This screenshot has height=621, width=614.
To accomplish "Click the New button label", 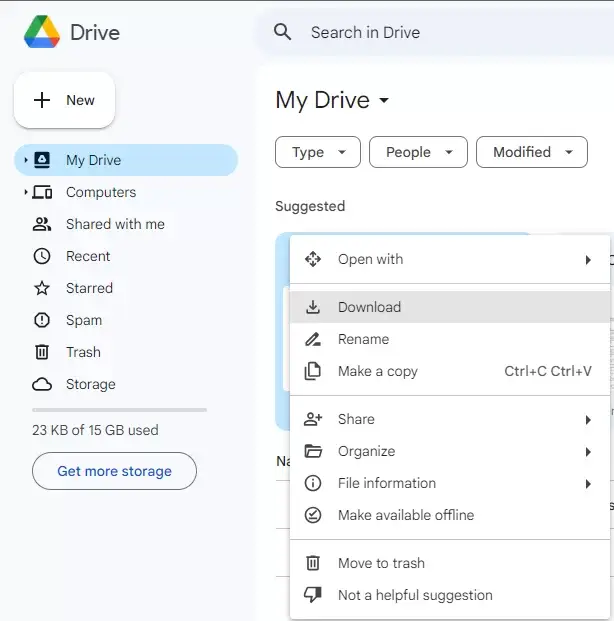I will point(80,100).
